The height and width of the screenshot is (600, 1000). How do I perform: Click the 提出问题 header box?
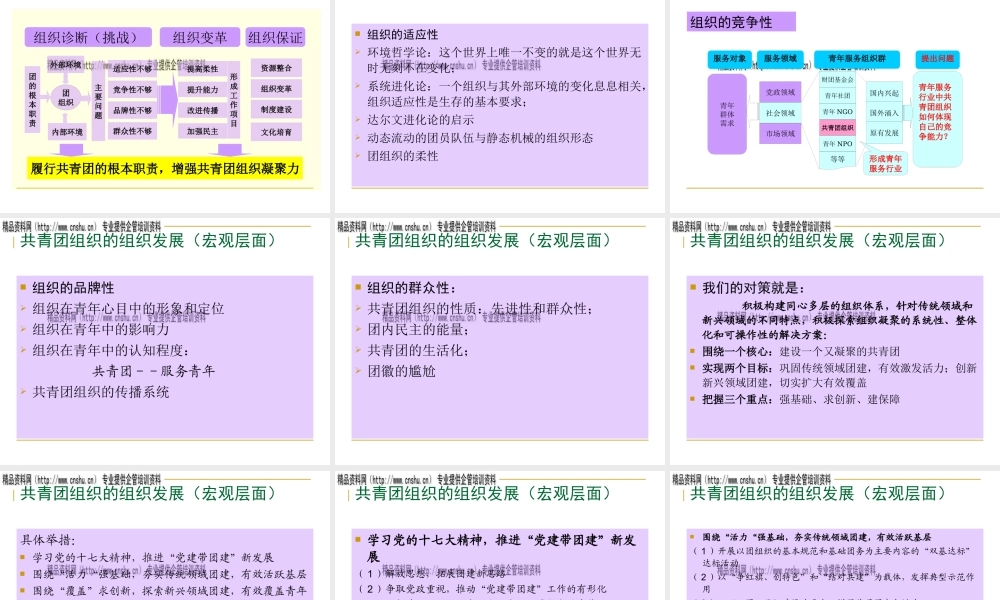(937, 59)
